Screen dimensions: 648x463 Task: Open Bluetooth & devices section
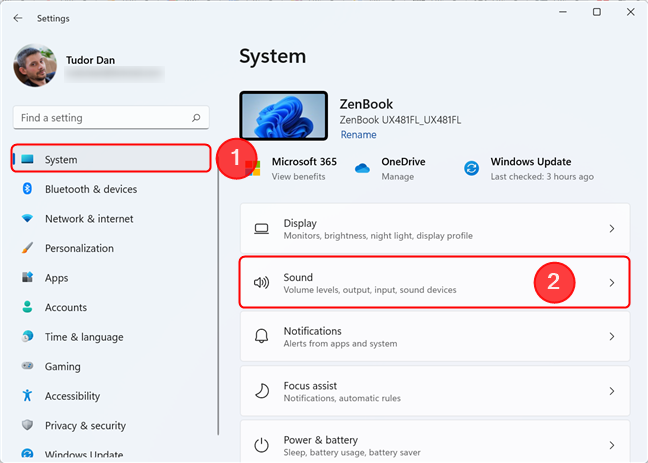coord(111,189)
